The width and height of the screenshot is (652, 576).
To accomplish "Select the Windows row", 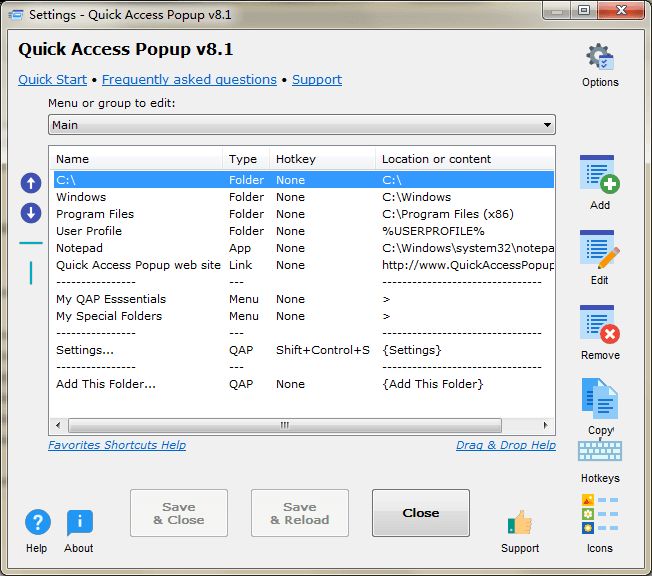I will 304,197.
